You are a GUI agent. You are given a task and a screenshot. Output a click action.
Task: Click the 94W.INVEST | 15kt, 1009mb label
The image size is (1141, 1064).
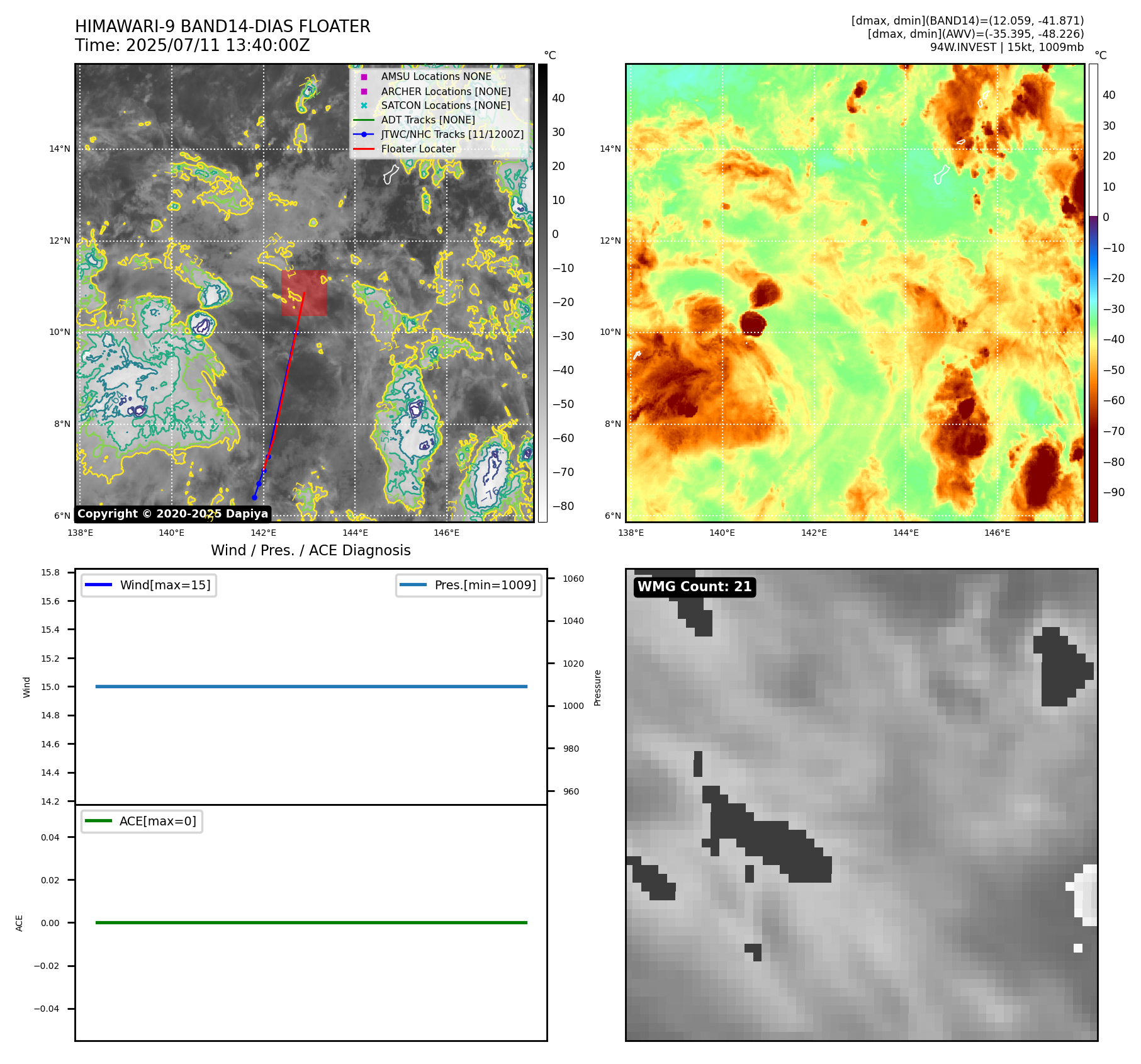tap(1007, 47)
